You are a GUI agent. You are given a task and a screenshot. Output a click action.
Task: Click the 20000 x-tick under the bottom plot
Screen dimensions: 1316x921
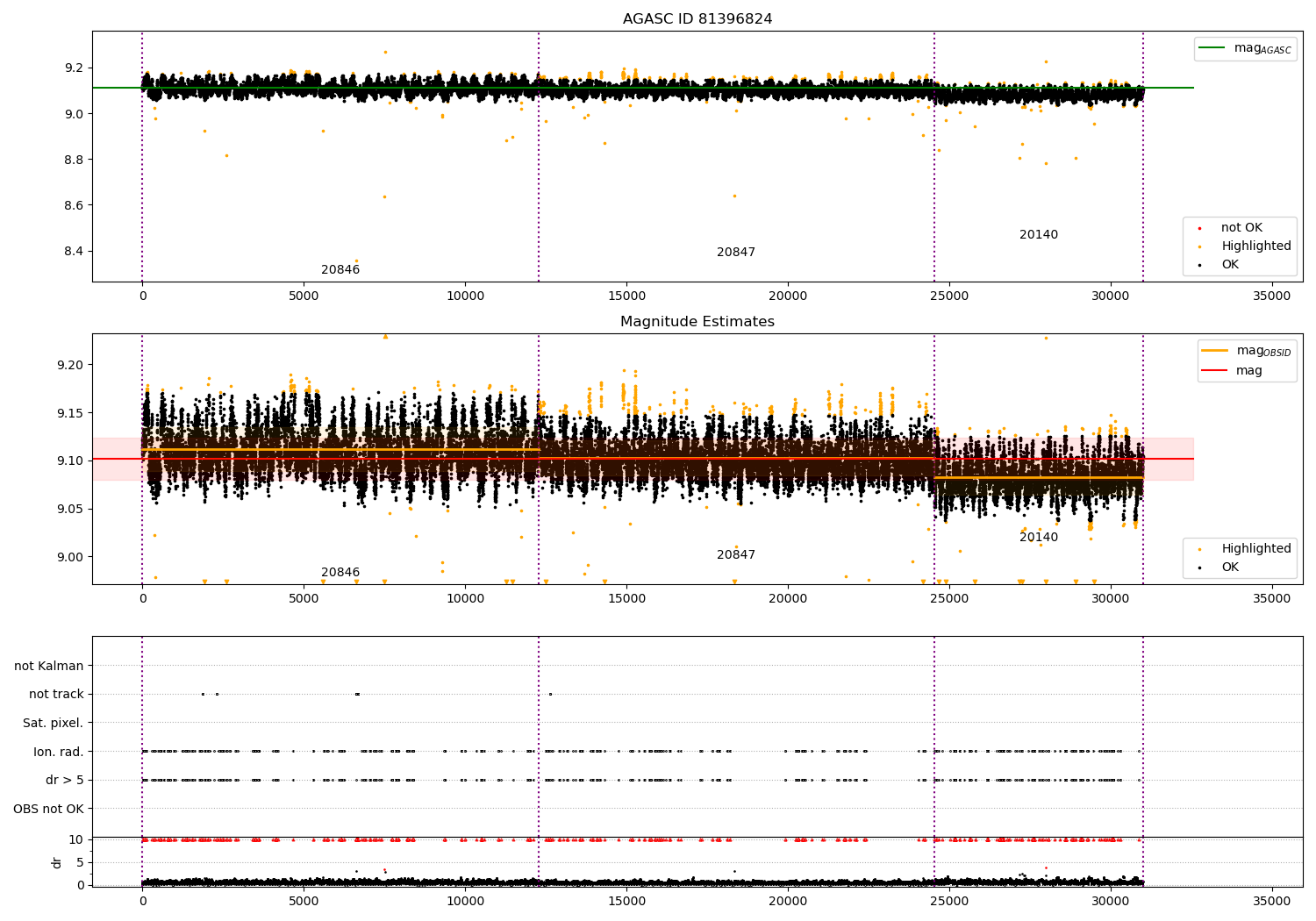[788, 901]
